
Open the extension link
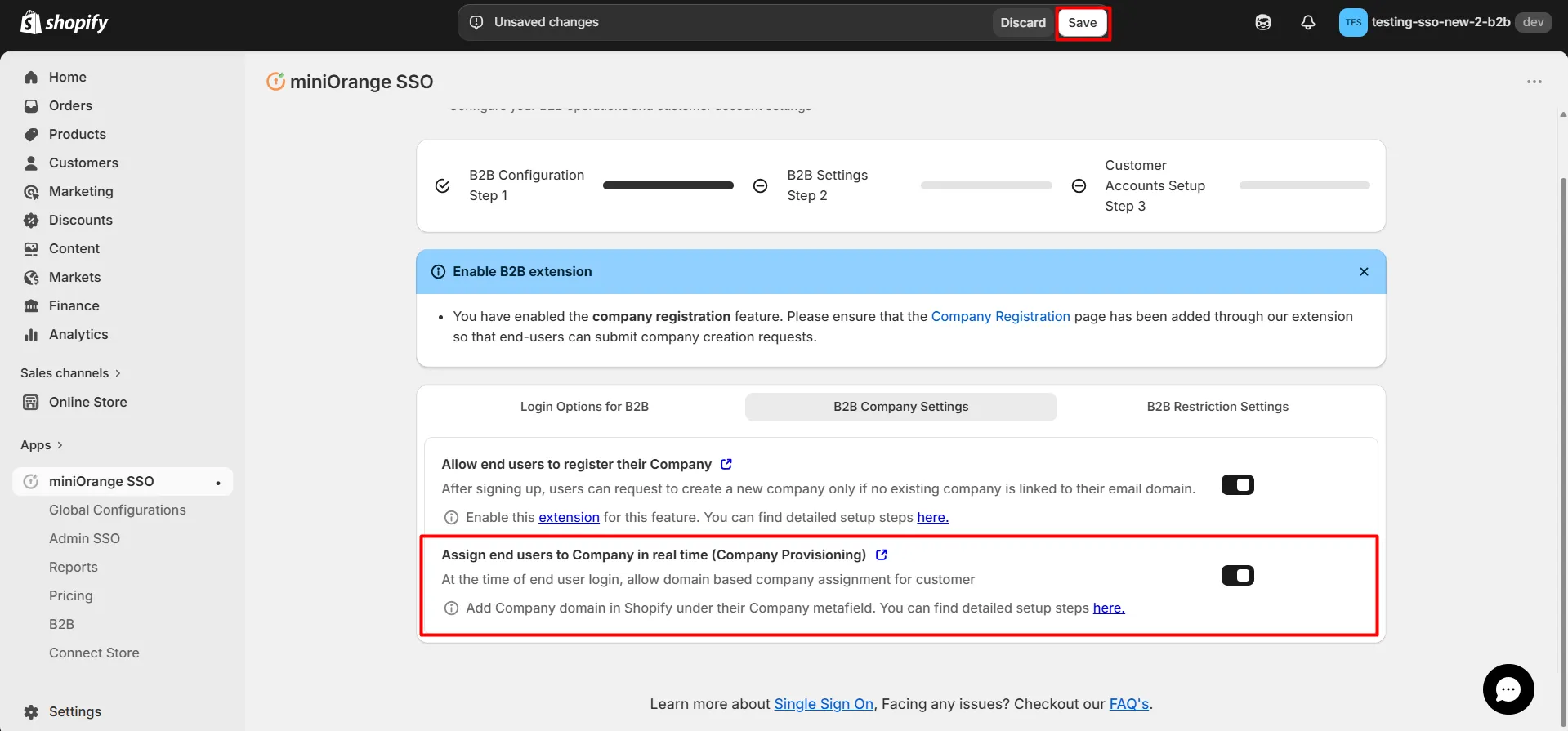pyautogui.click(x=569, y=517)
